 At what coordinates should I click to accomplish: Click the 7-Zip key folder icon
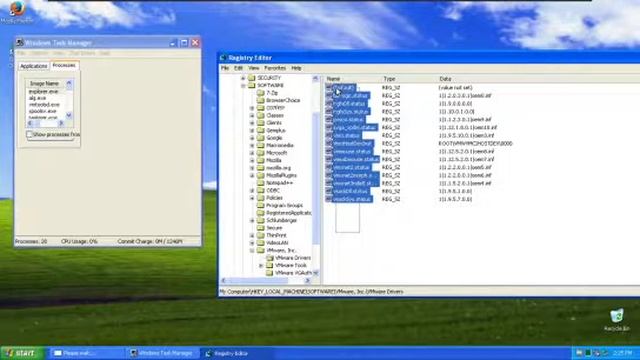[261, 93]
